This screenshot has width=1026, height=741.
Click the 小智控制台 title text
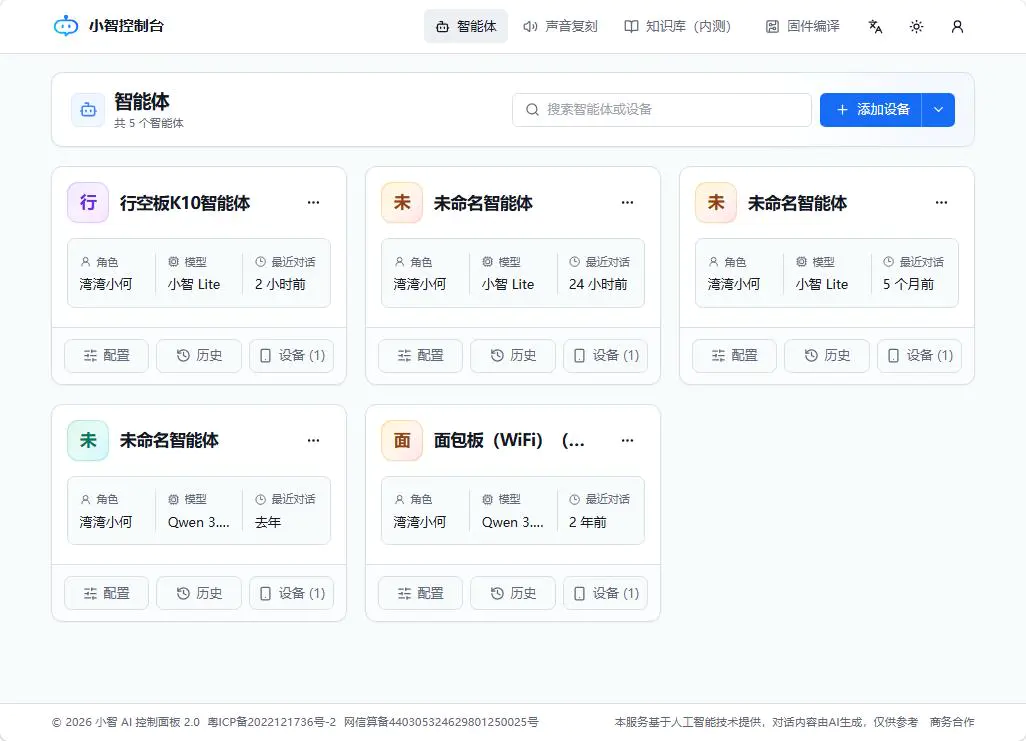click(x=126, y=26)
